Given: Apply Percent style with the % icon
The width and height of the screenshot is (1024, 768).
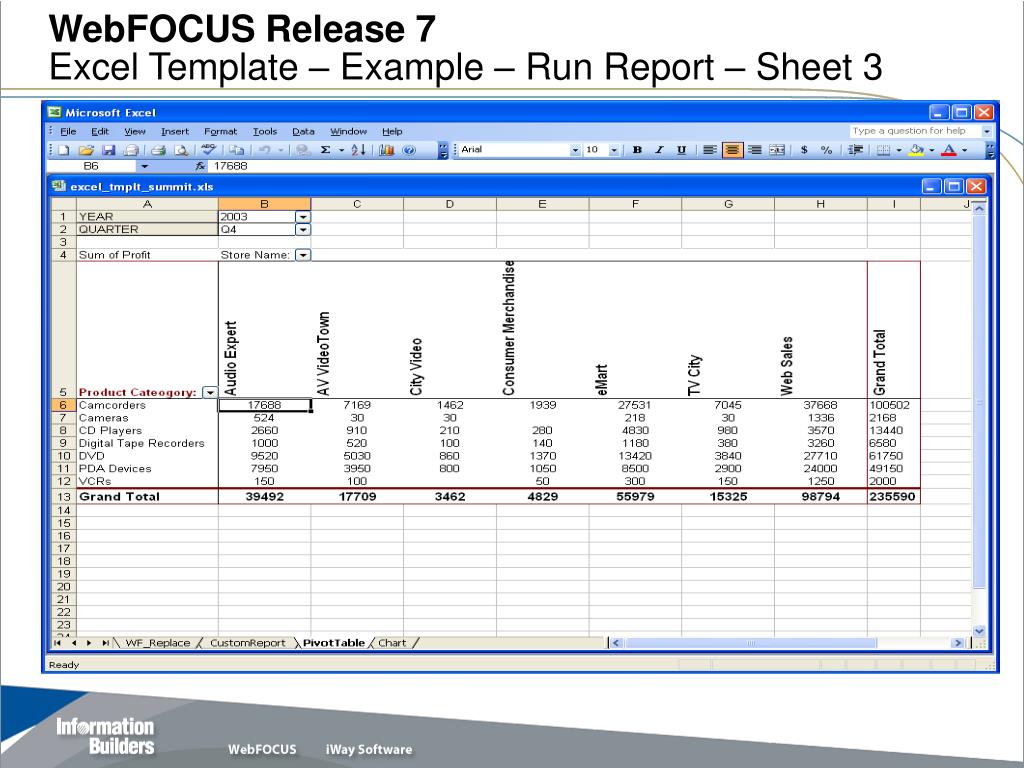Looking at the screenshot, I should (x=826, y=150).
